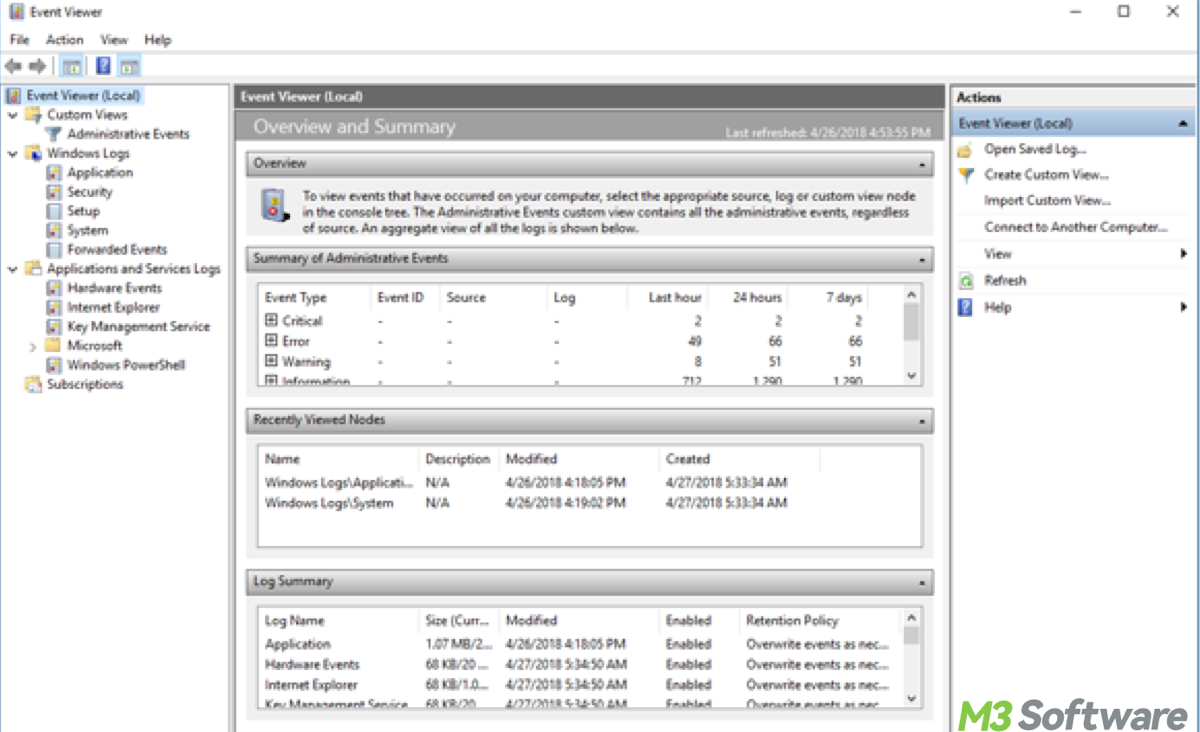Open Help submenu in Actions pane
Screen dimensions: 1200x732
pos(1072,307)
